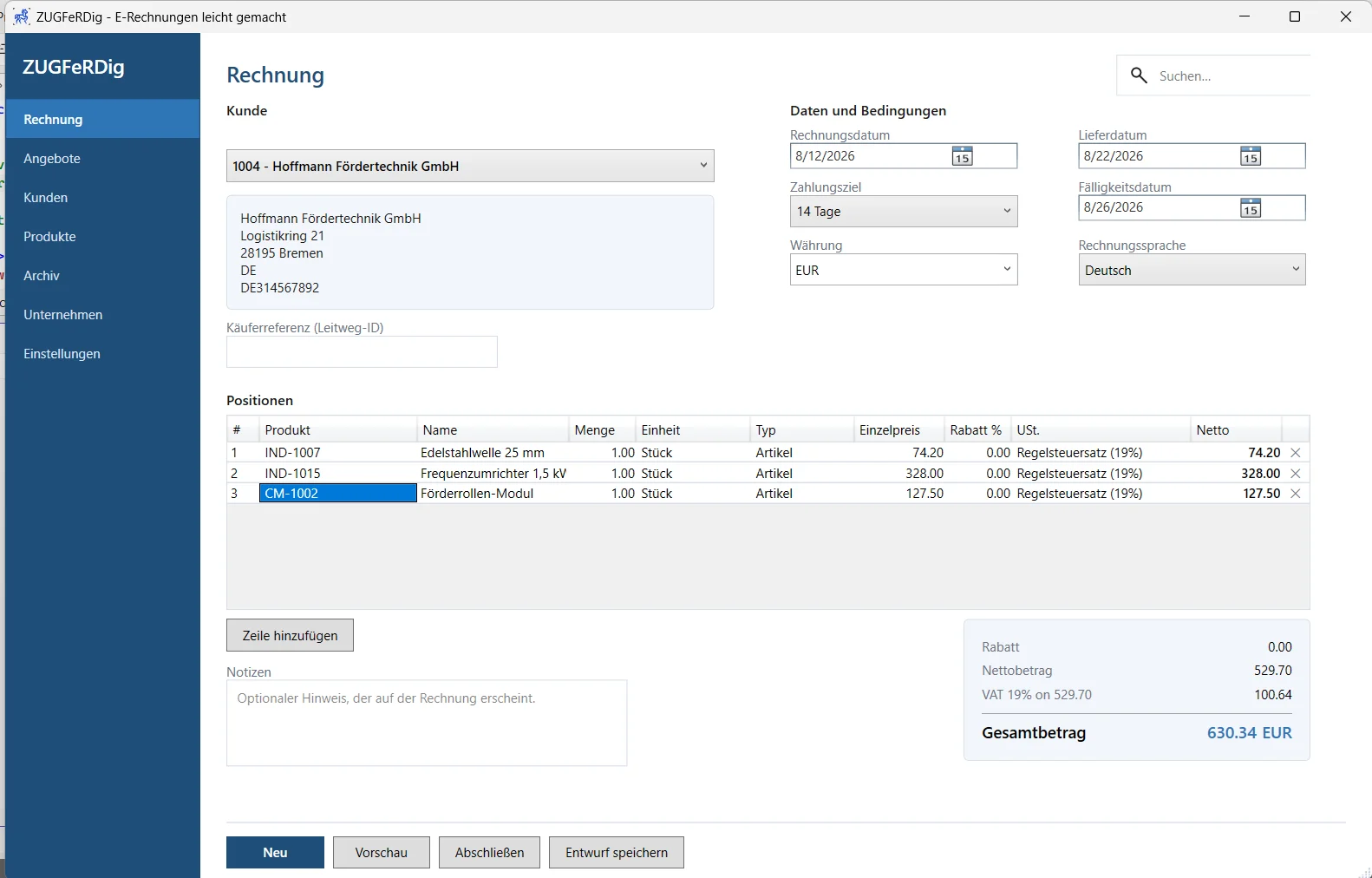Remove the Frequenzumrichter 1,5 kV line
Image resolution: width=1372 pixels, height=878 pixels.
pos(1295,474)
